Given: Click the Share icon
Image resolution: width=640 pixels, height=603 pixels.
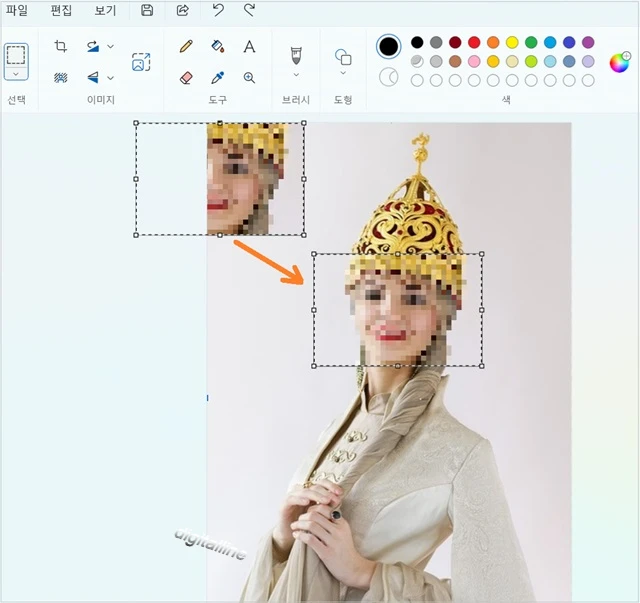Looking at the screenshot, I should 182,10.
